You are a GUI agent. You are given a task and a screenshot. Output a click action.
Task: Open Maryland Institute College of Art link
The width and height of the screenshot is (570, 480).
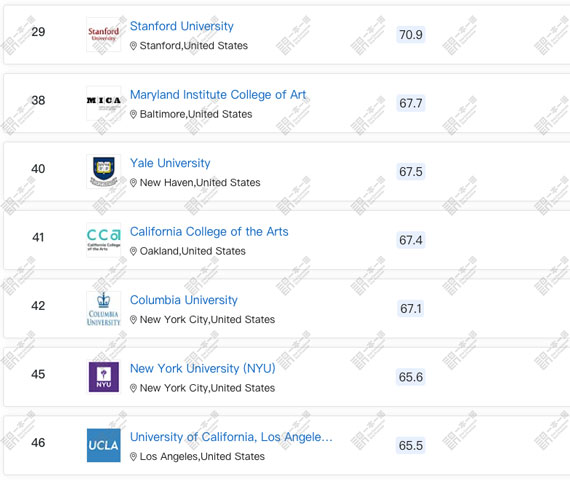pyautogui.click(x=218, y=95)
